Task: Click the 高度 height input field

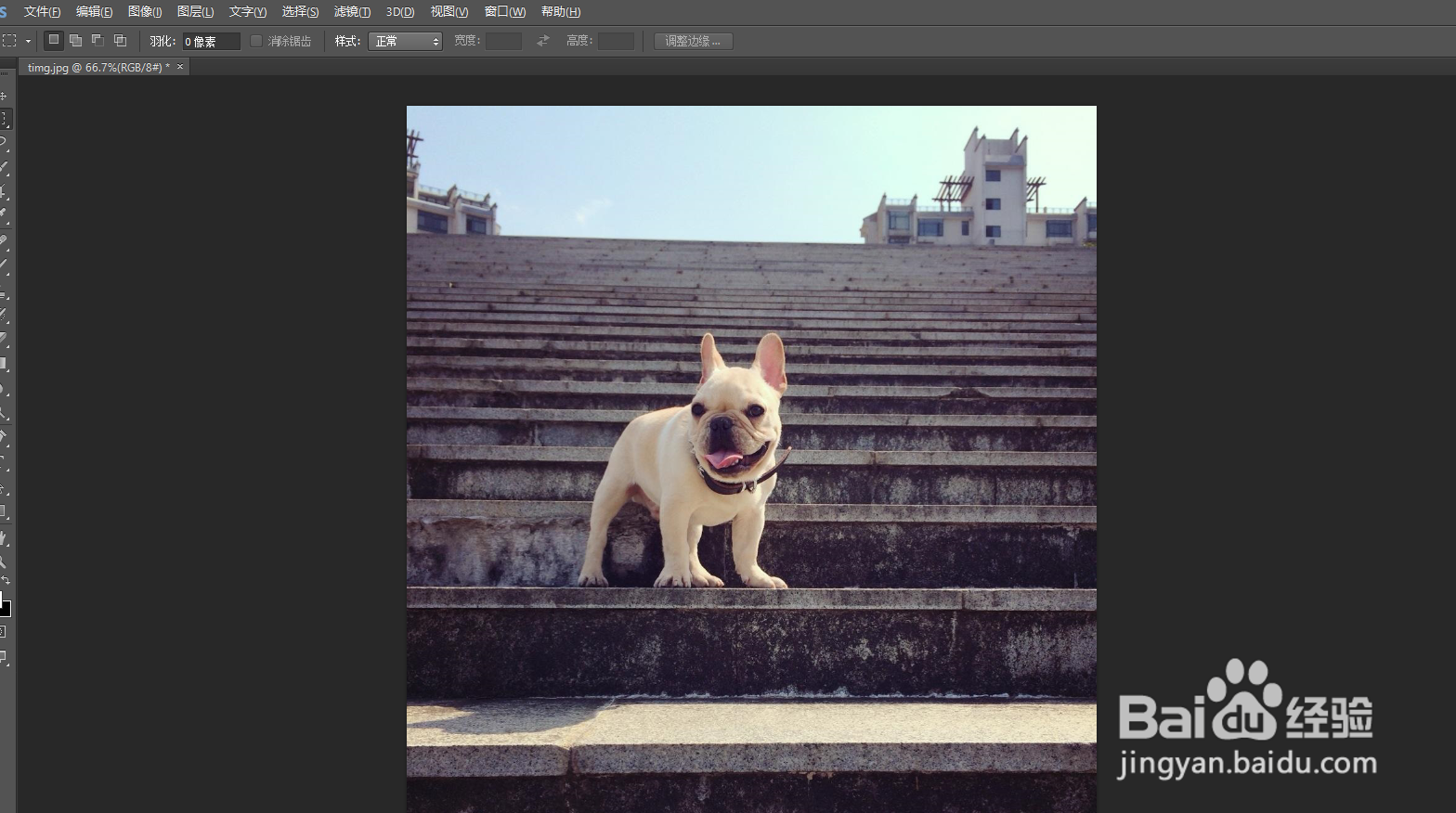Action: (x=616, y=41)
